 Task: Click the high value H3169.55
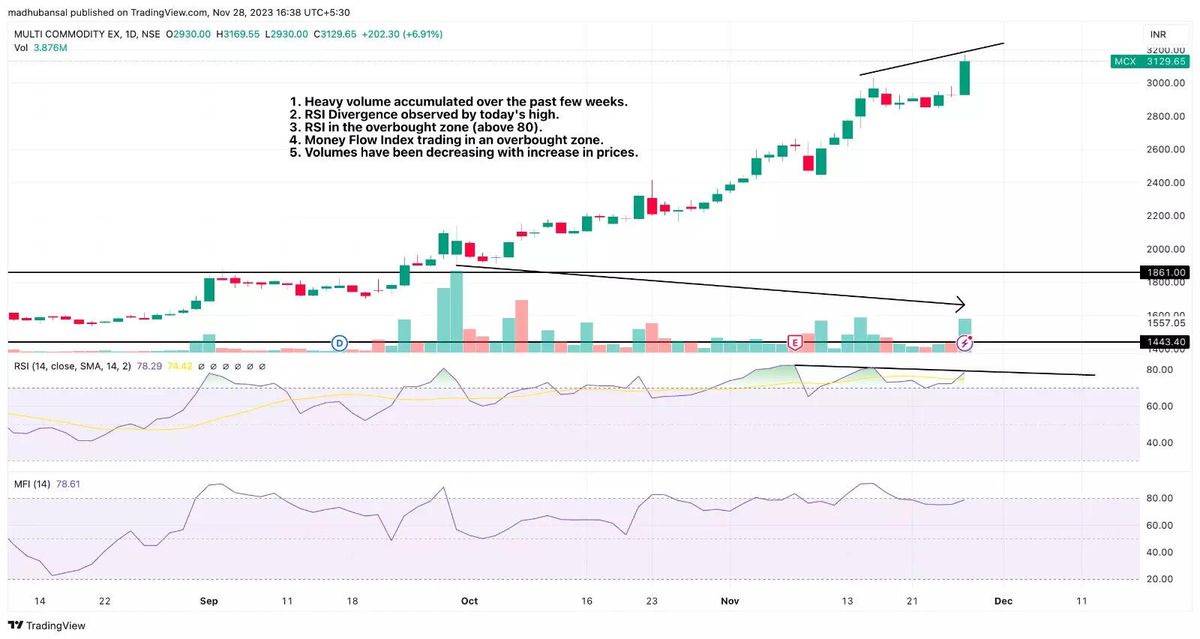point(238,34)
